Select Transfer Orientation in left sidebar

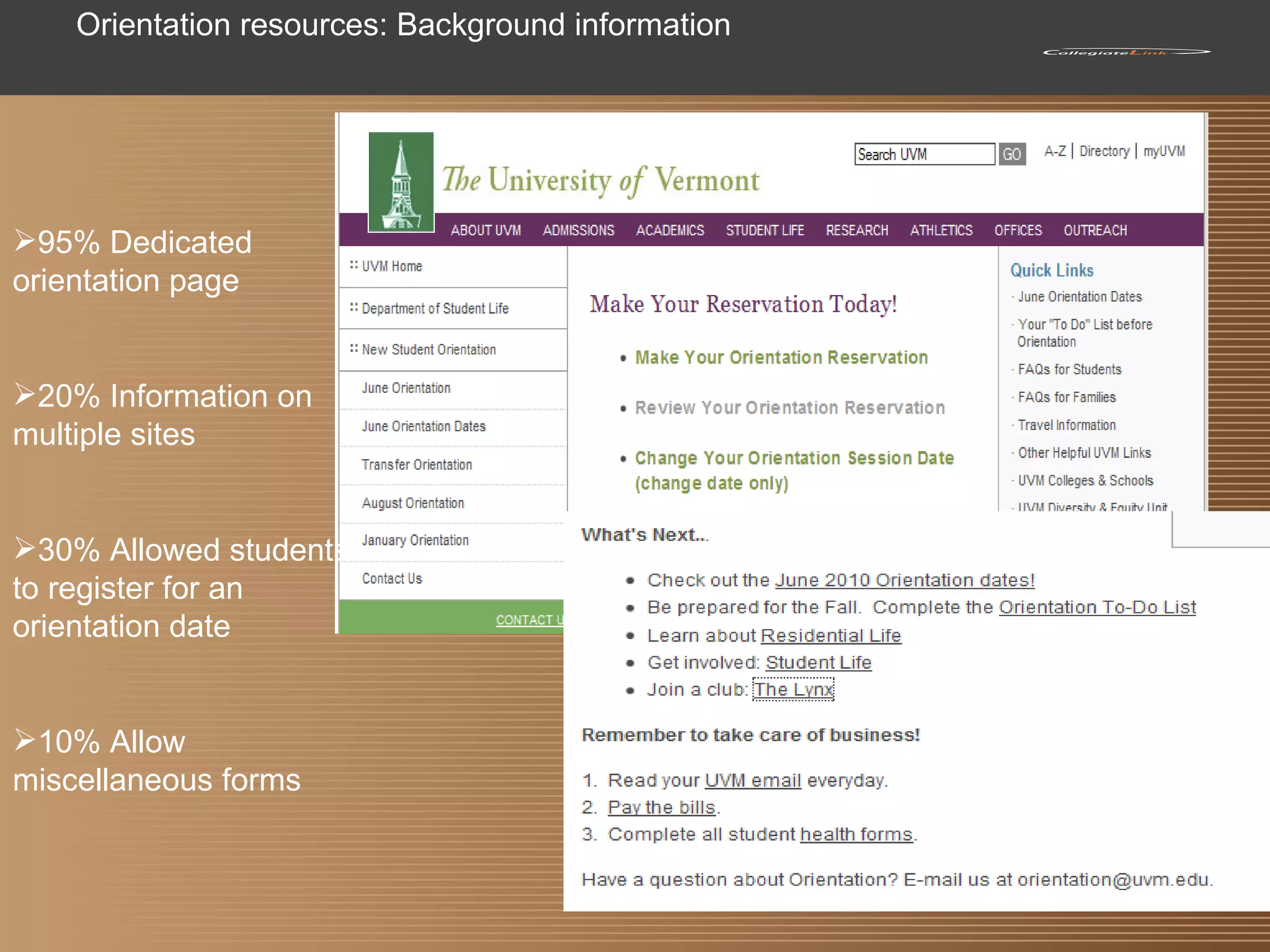pyautogui.click(x=417, y=465)
